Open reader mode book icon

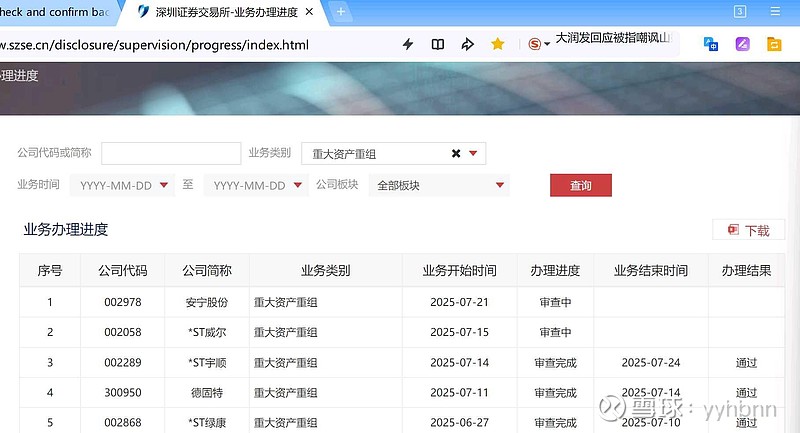point(438,44)
